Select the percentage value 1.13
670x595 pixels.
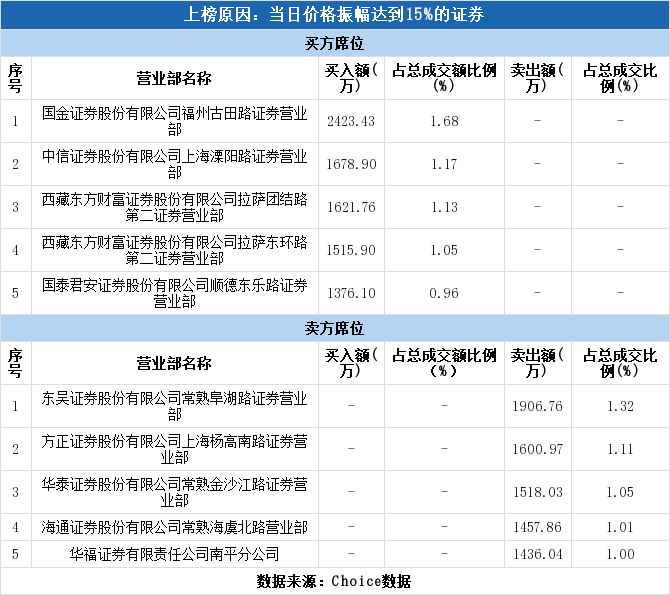click(444, 207)
